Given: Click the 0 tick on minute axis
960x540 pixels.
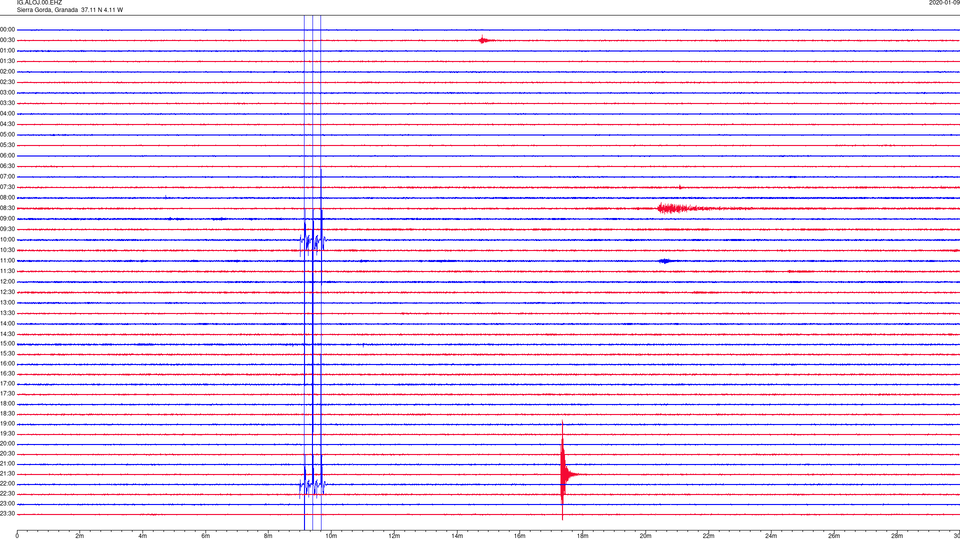Looking at the screenshot, I should pos(17,536).
